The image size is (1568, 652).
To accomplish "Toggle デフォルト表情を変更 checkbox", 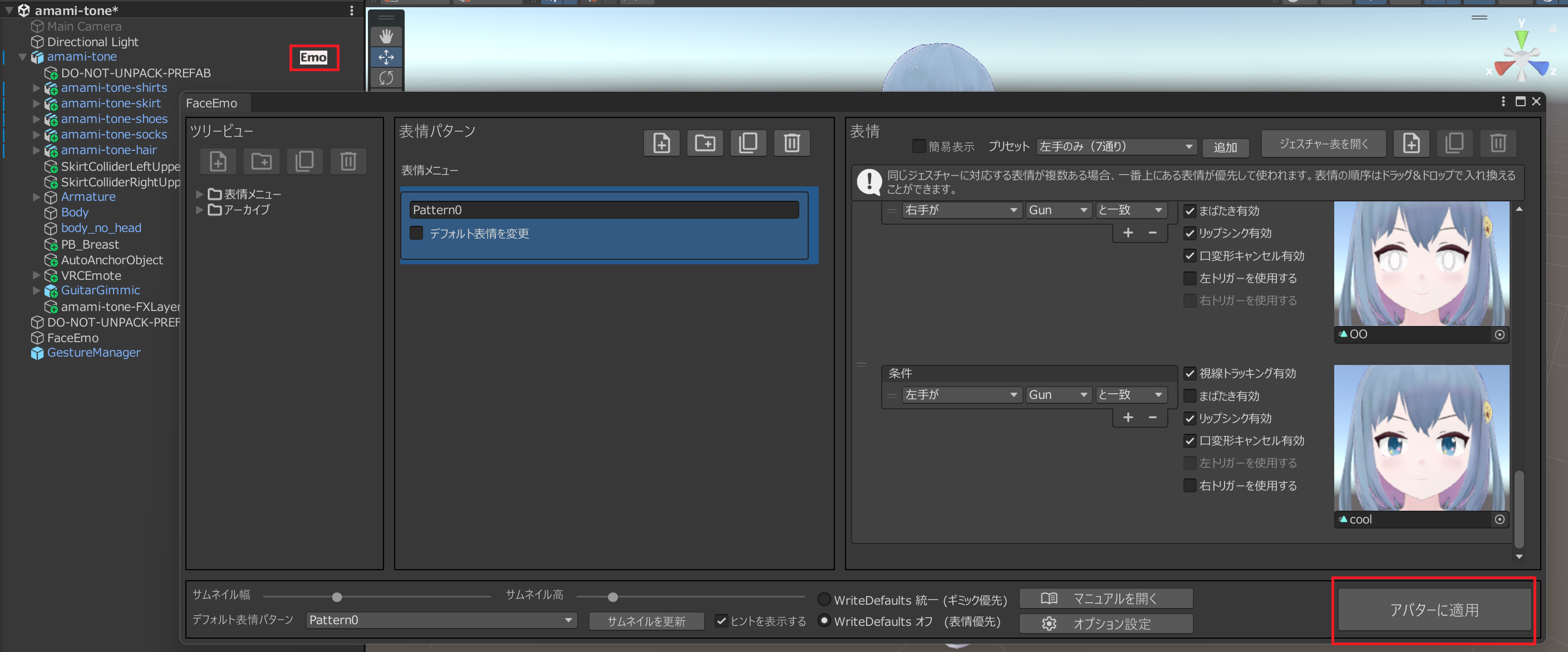I will pyautogui.click(x=417, y=234).
